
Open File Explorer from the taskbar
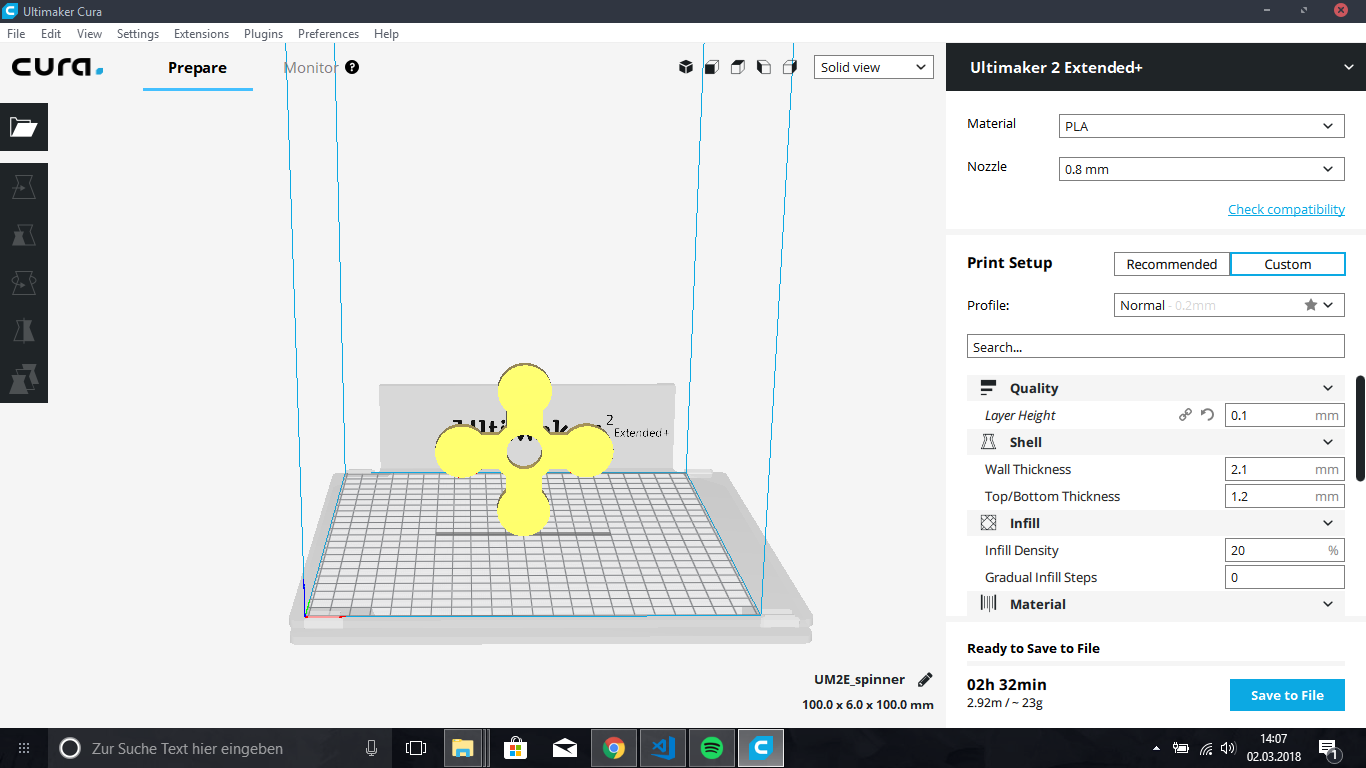click(x=462, y=748)
